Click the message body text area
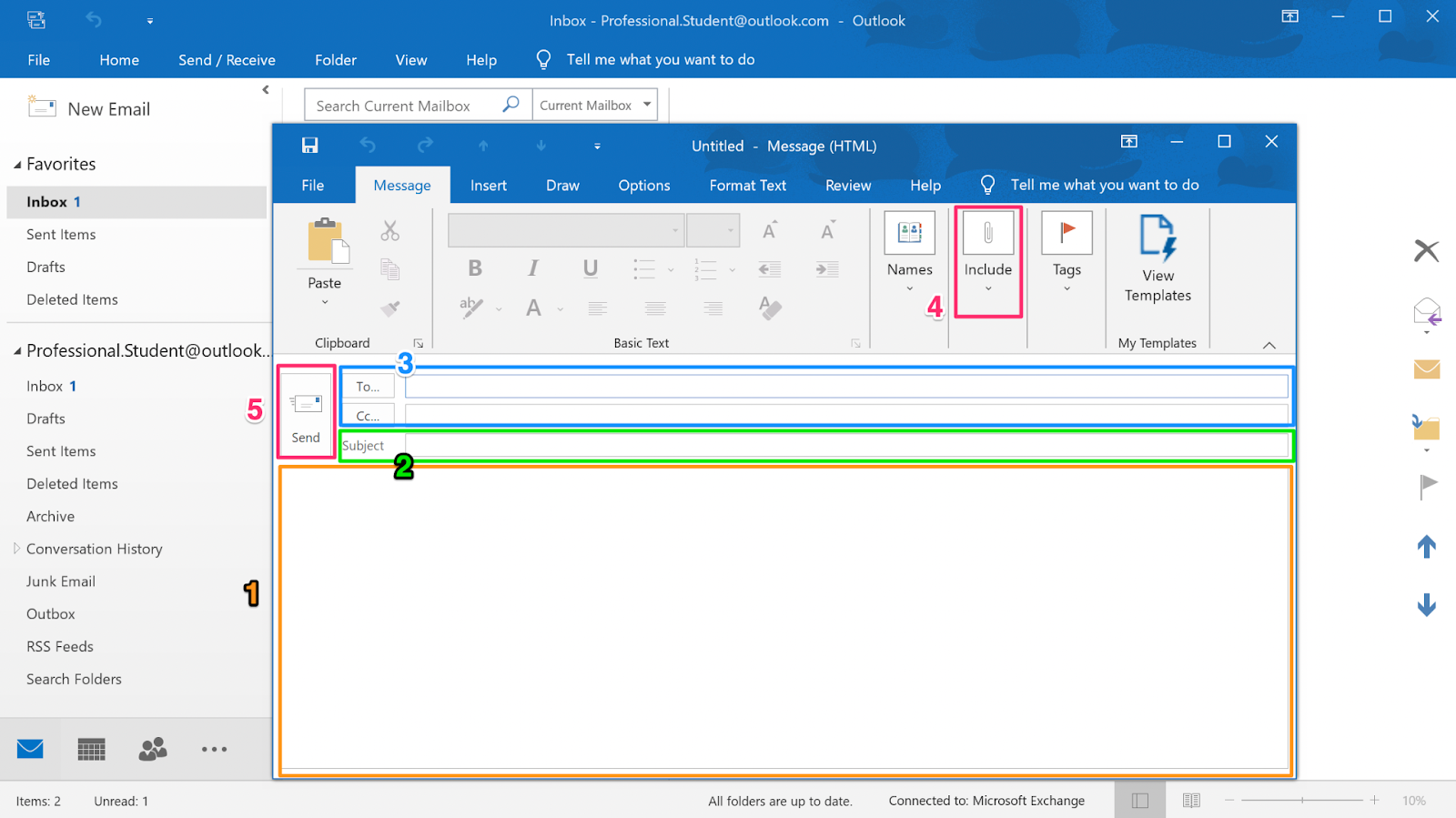 click(x=785, y=621)
